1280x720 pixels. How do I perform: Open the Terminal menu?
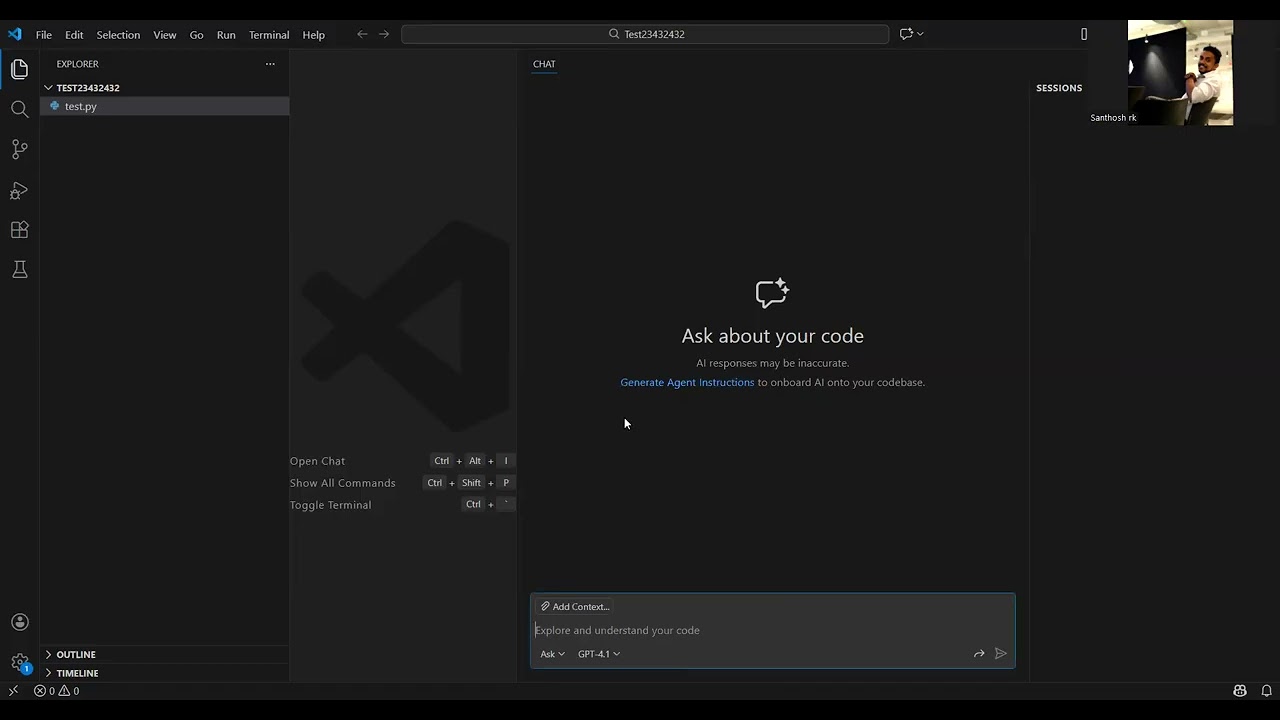pos(269,35)
